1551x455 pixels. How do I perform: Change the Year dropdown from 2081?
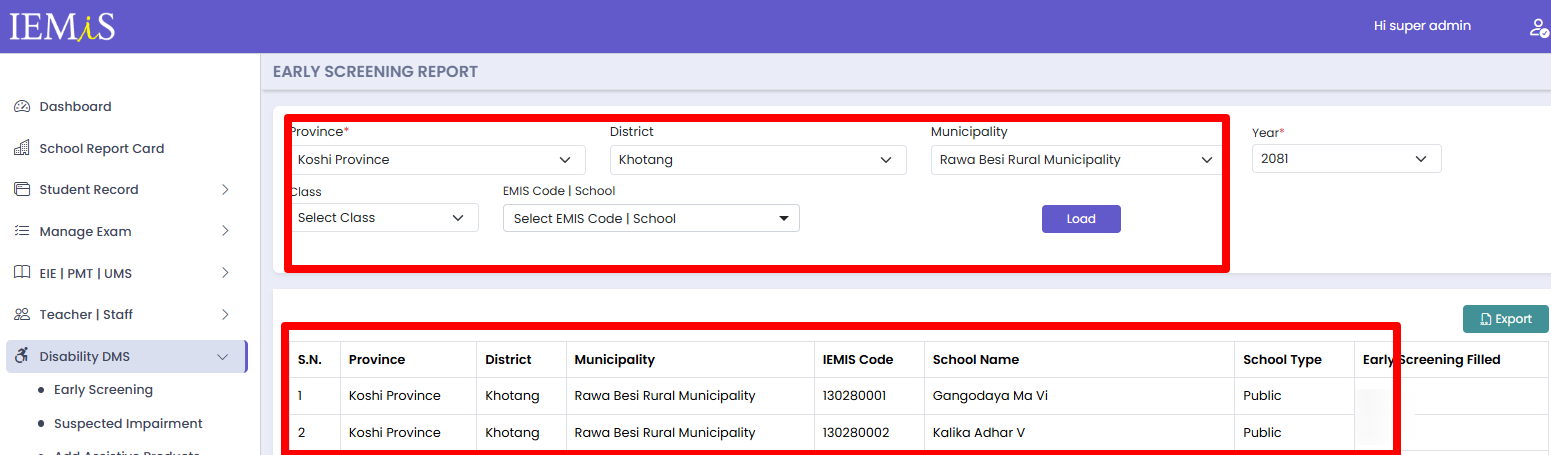[1346, 159]
